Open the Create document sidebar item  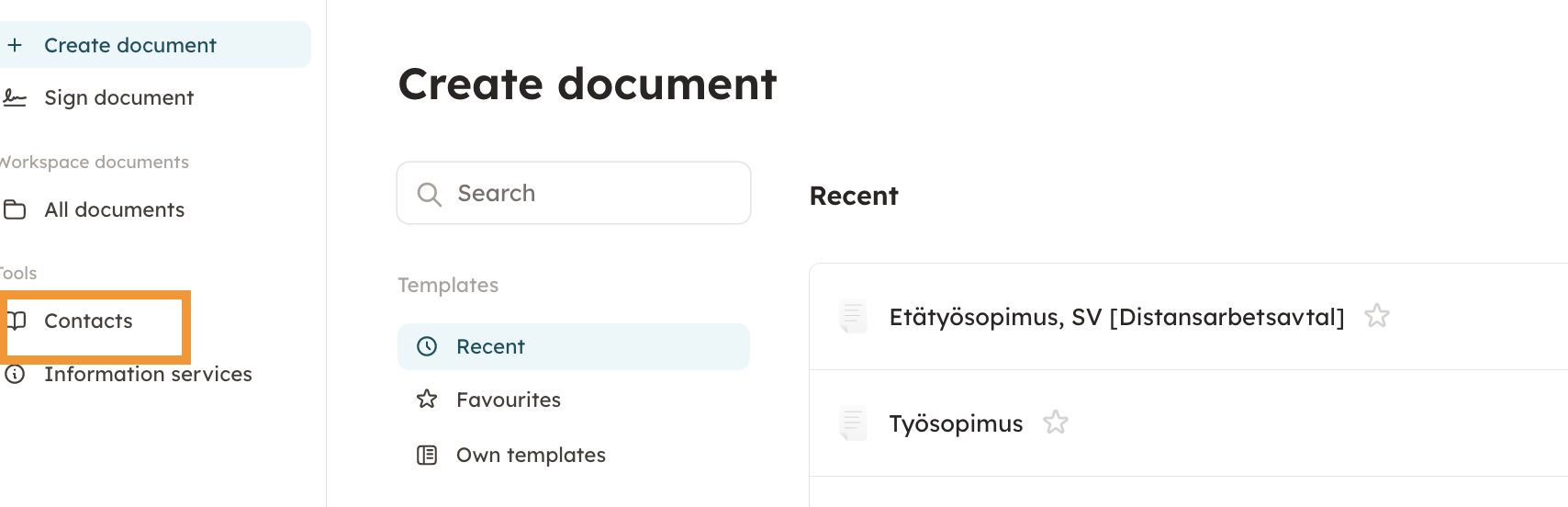tap(130, 45)
